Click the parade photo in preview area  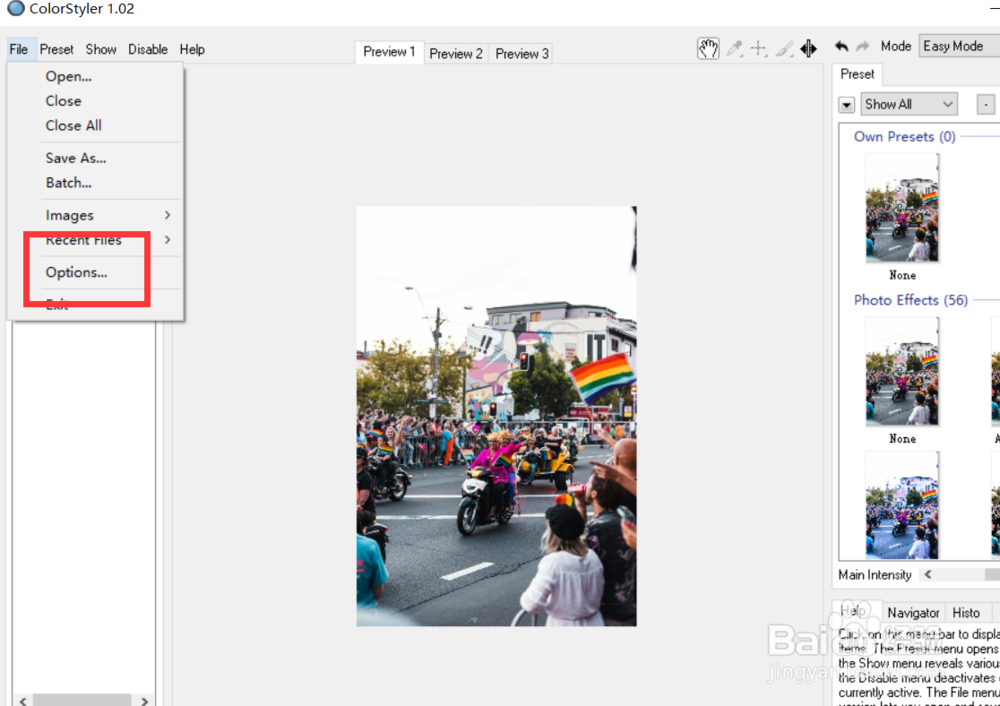point(496,416)
